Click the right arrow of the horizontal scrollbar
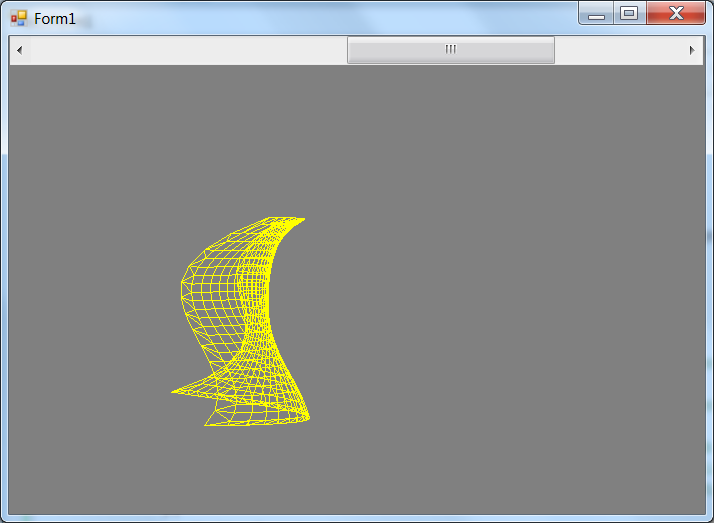The image size is (714, 523). pyautogui.click(x=692, y=50)
